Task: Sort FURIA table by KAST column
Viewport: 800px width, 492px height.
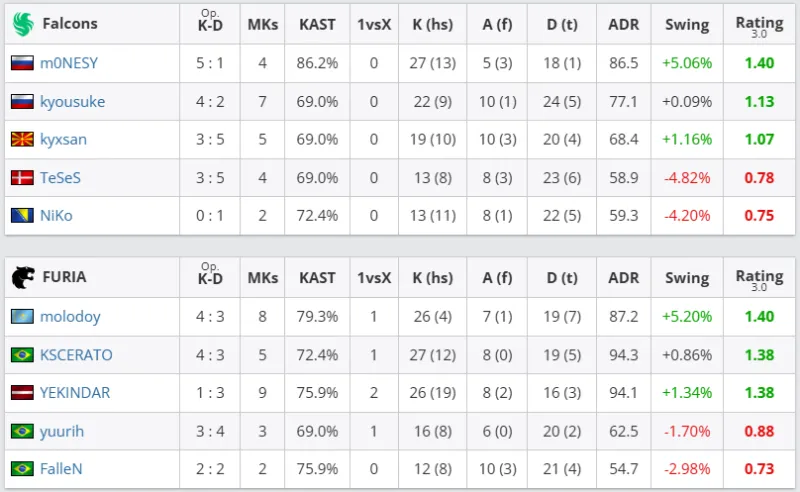Action: pyautogui.click(x=317, y=277)
